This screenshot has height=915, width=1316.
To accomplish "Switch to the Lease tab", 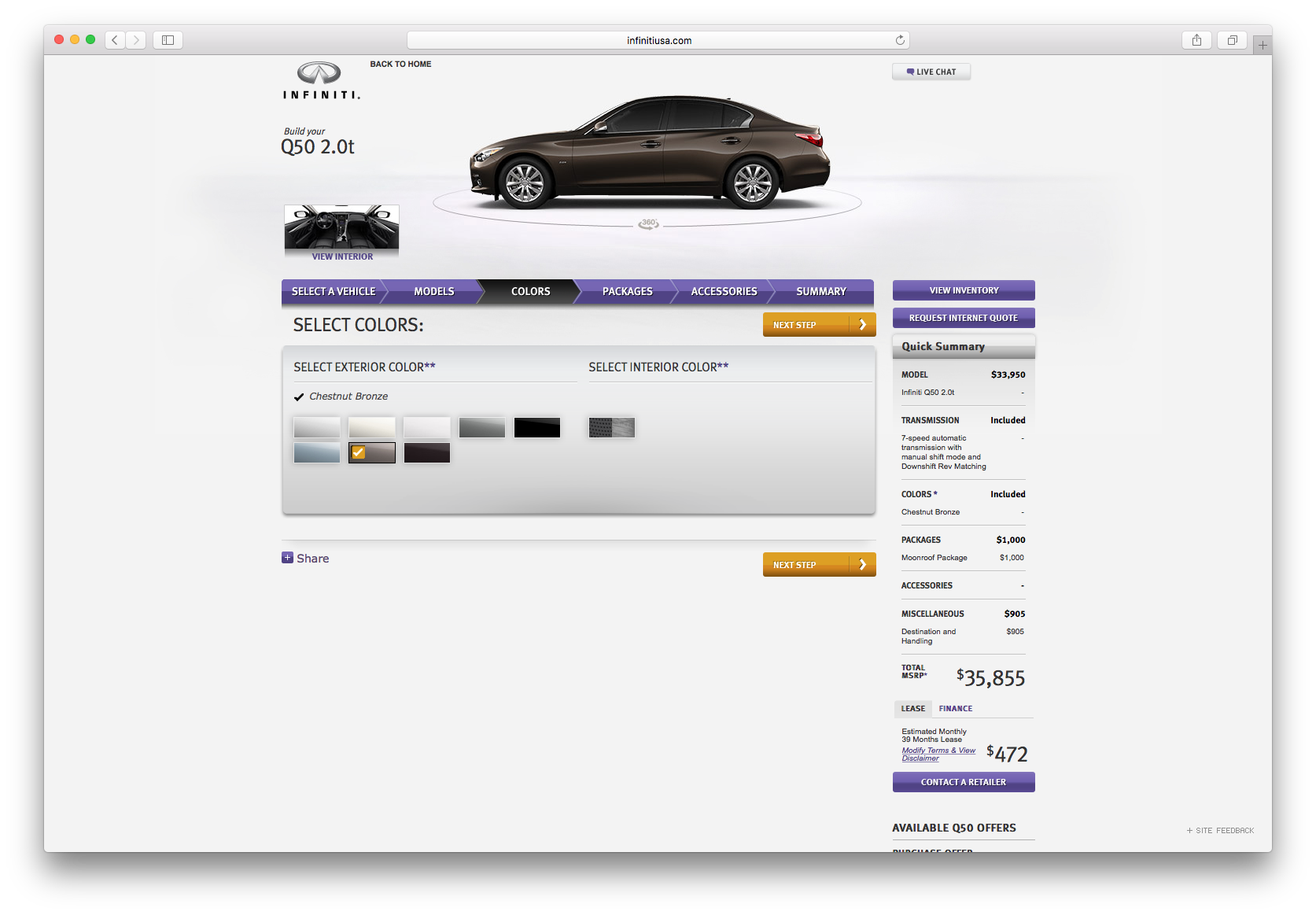I will [912, 709].
